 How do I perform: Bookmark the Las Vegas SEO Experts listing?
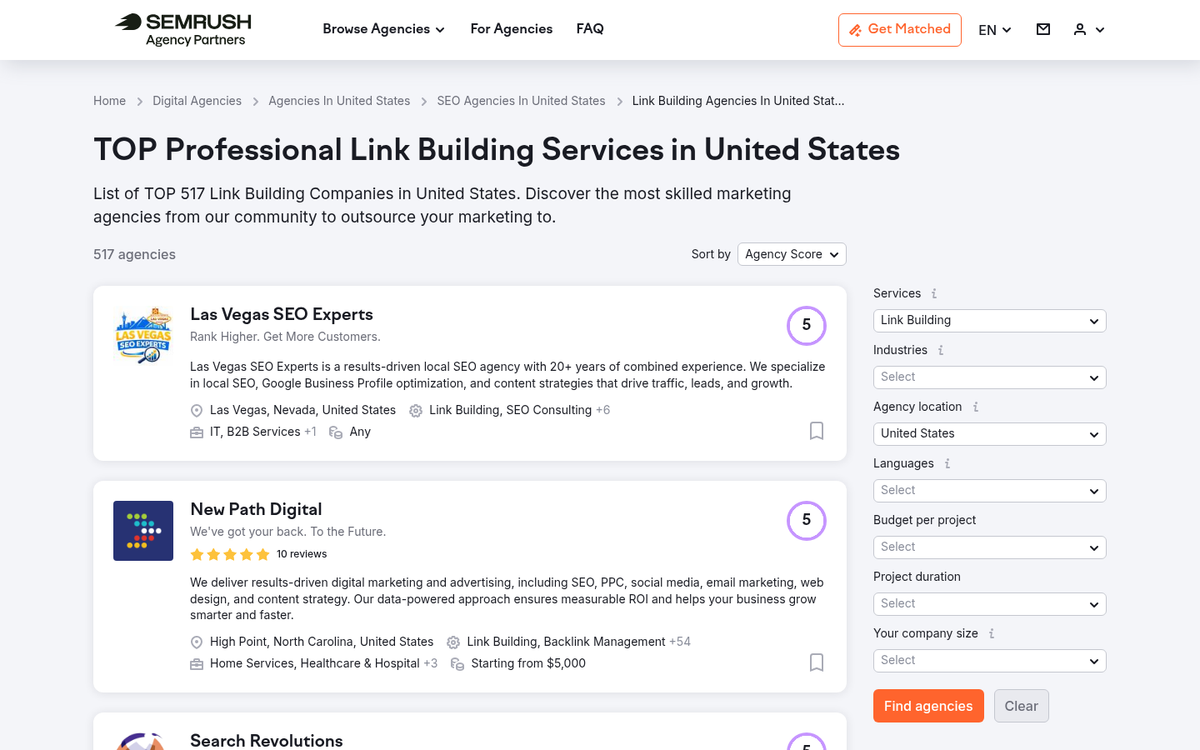tap(816, 430)
